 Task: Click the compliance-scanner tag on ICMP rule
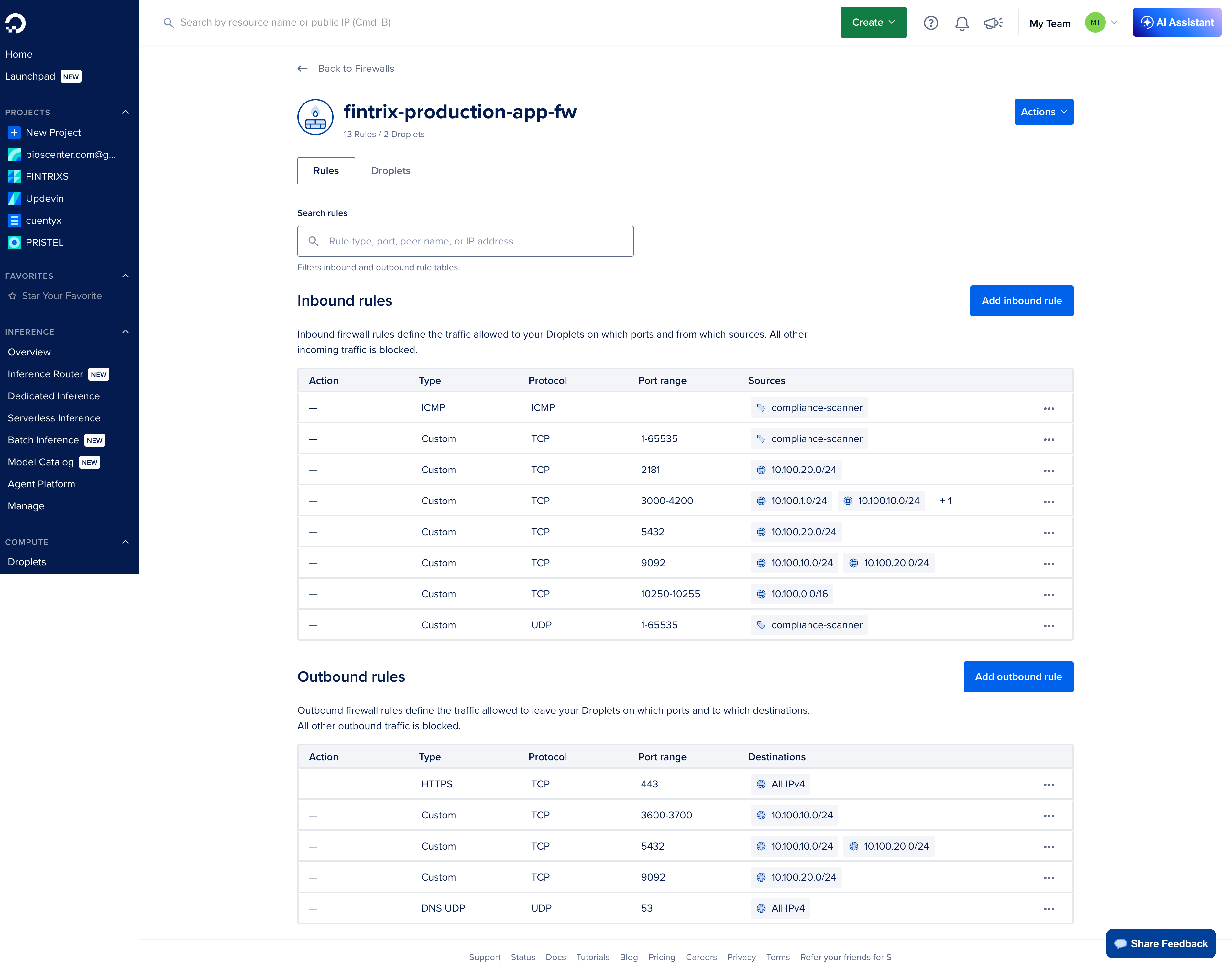(809, 408)
